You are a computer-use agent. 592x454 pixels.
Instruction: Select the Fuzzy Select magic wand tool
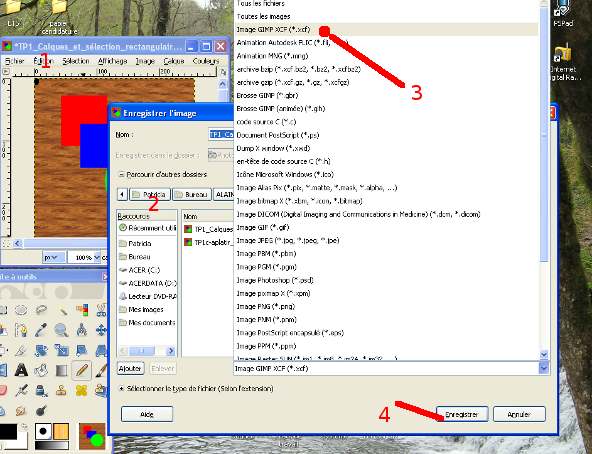(x=62, y=311)
